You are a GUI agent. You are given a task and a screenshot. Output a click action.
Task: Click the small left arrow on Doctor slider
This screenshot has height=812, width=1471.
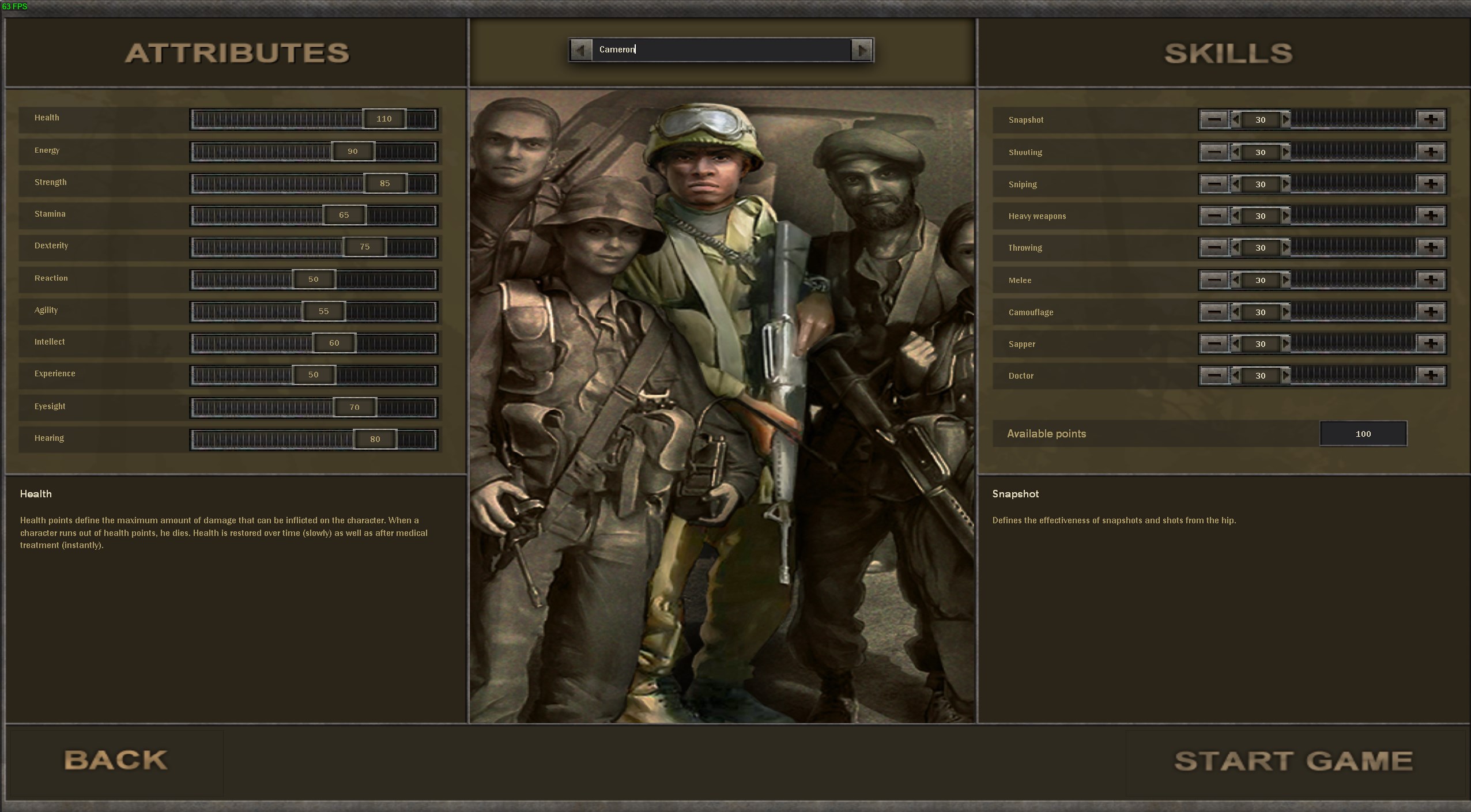point(1236,376)
